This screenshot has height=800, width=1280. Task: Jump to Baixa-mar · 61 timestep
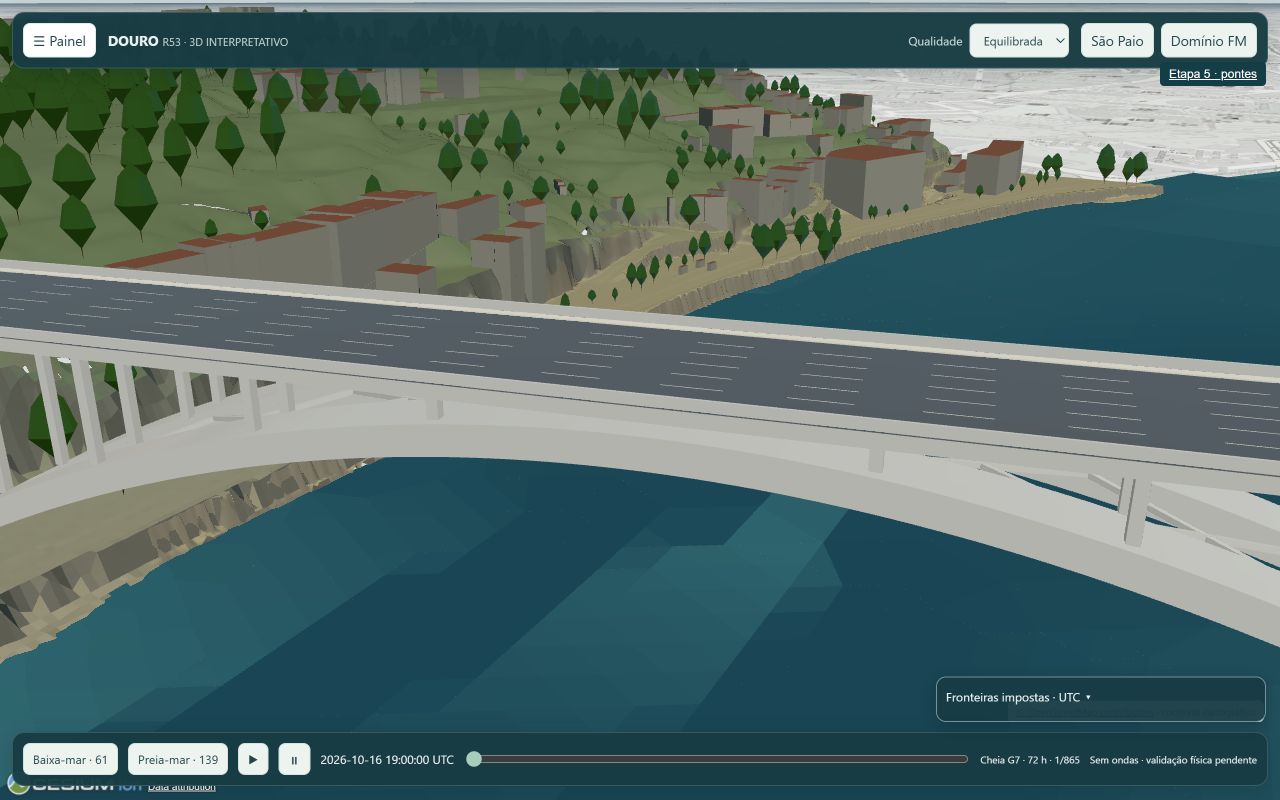tap(70, 760)
